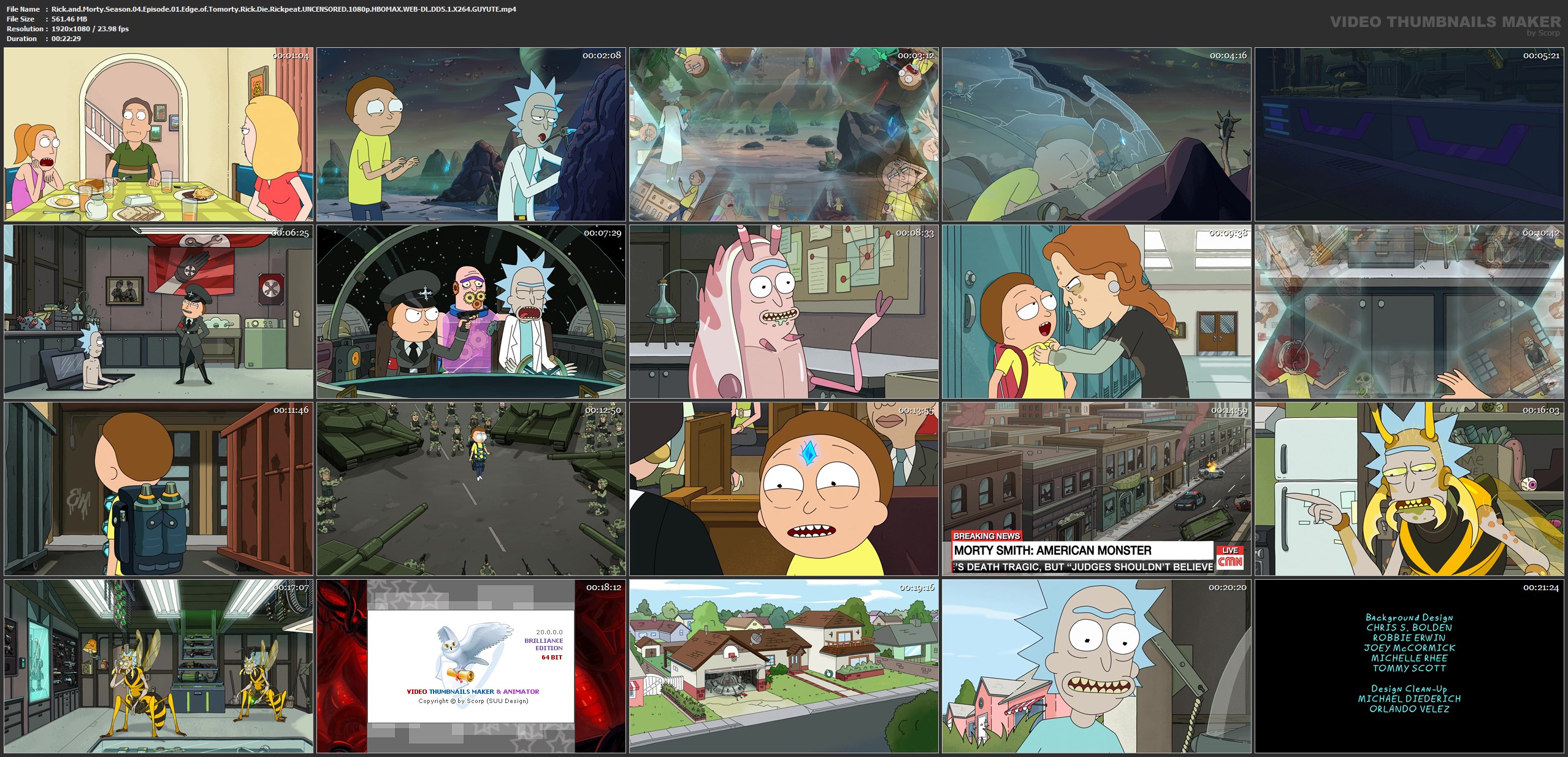This screenshot has height=757, width=1568.
Task: Click the resolution value 1920x1080 / 23.98 fps
Action: click(90, 29)
